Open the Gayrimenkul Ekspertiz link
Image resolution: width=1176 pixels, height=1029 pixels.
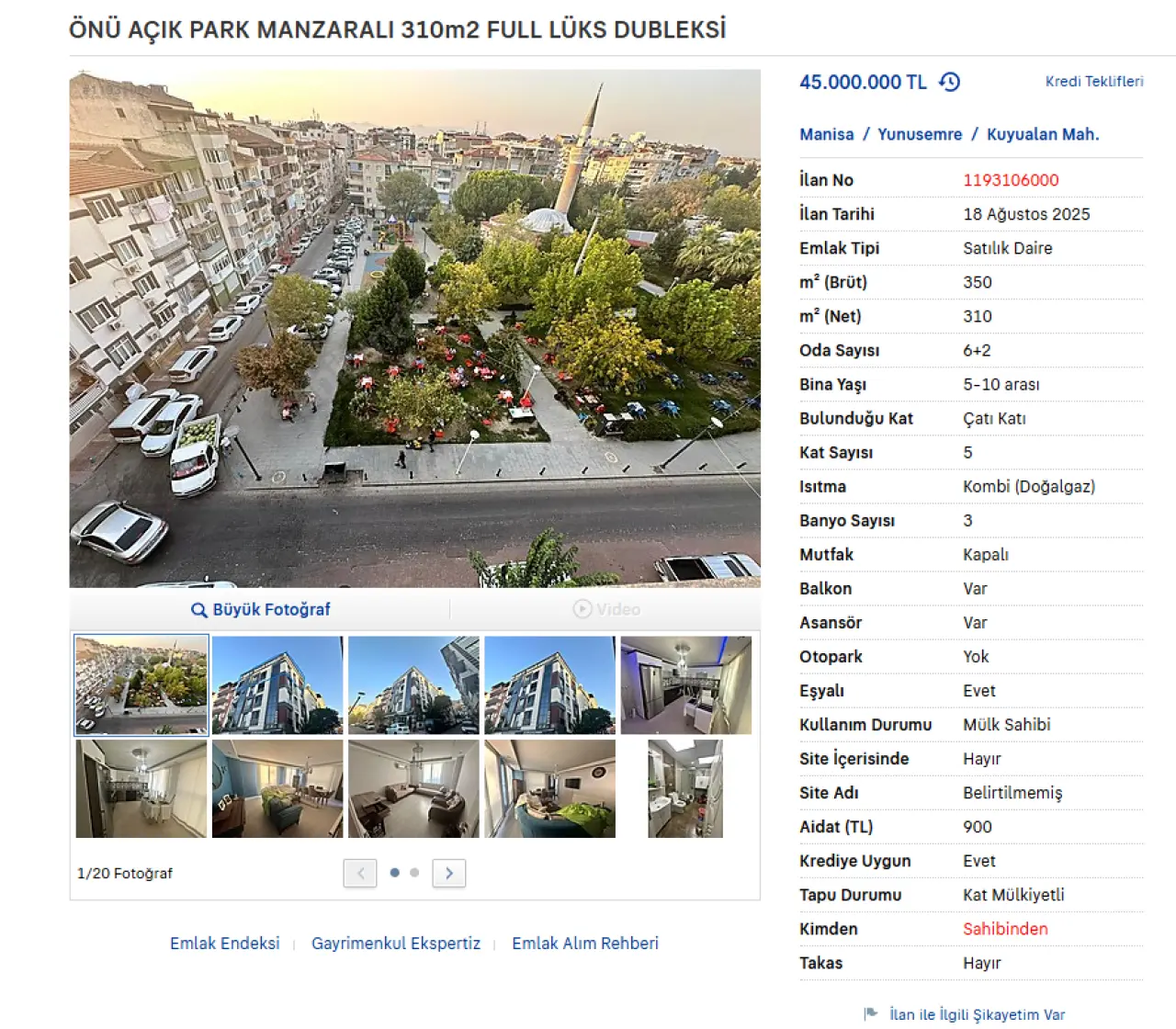click(x=396, y=944)
